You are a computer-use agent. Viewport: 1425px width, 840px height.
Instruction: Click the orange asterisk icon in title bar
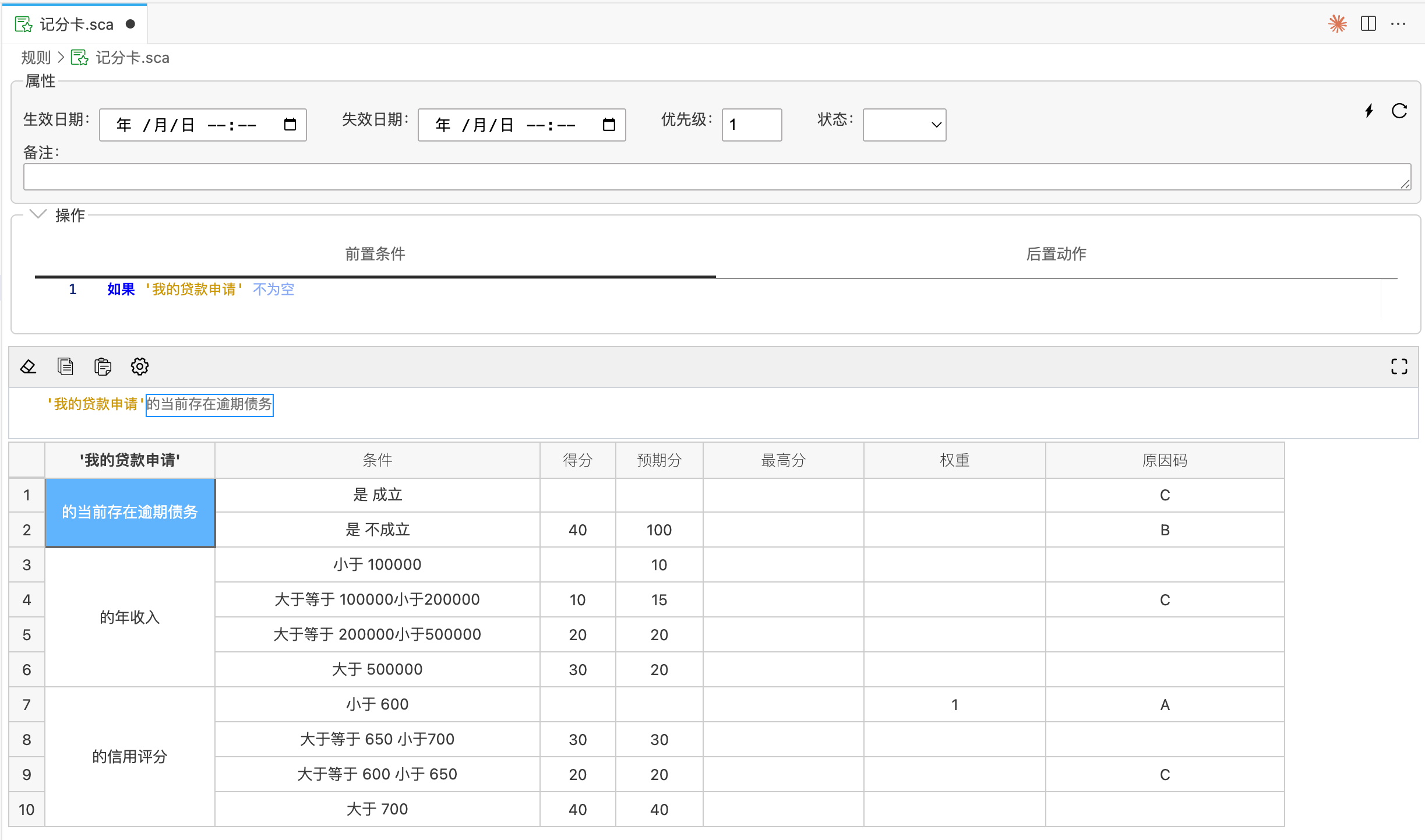[x=1337, y=24]
